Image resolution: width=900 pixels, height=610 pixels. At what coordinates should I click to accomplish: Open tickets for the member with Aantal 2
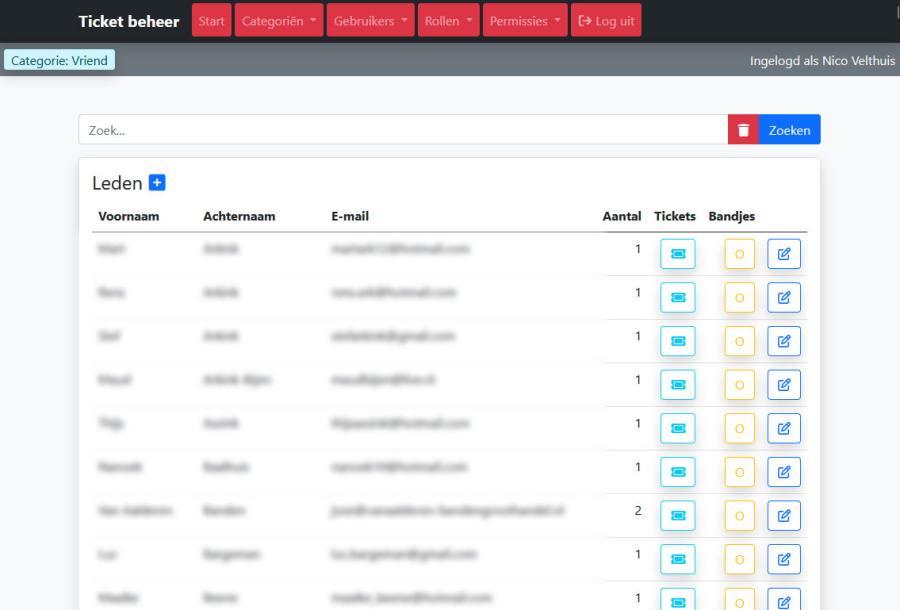point(677,516)
